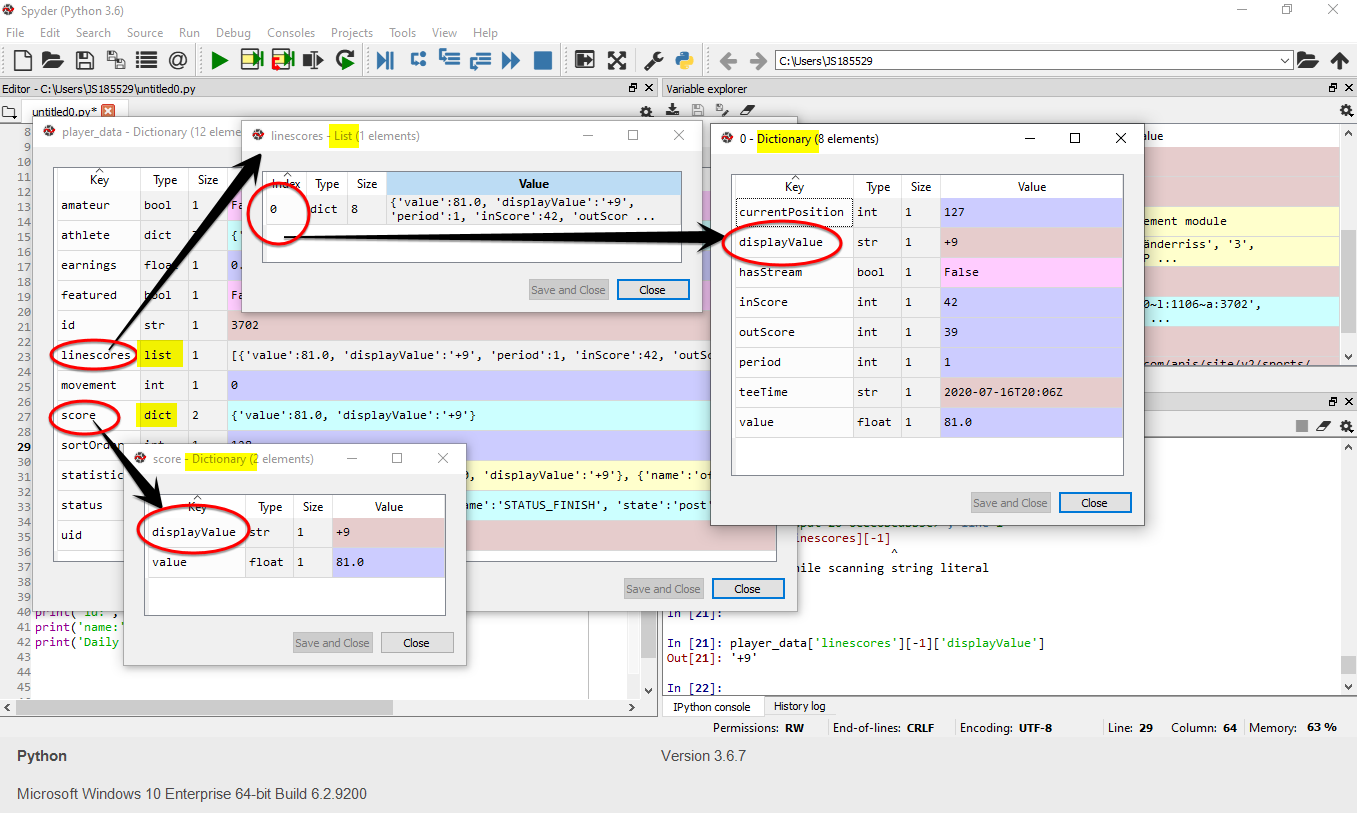Select the outScore value 39

[1031, 332]
